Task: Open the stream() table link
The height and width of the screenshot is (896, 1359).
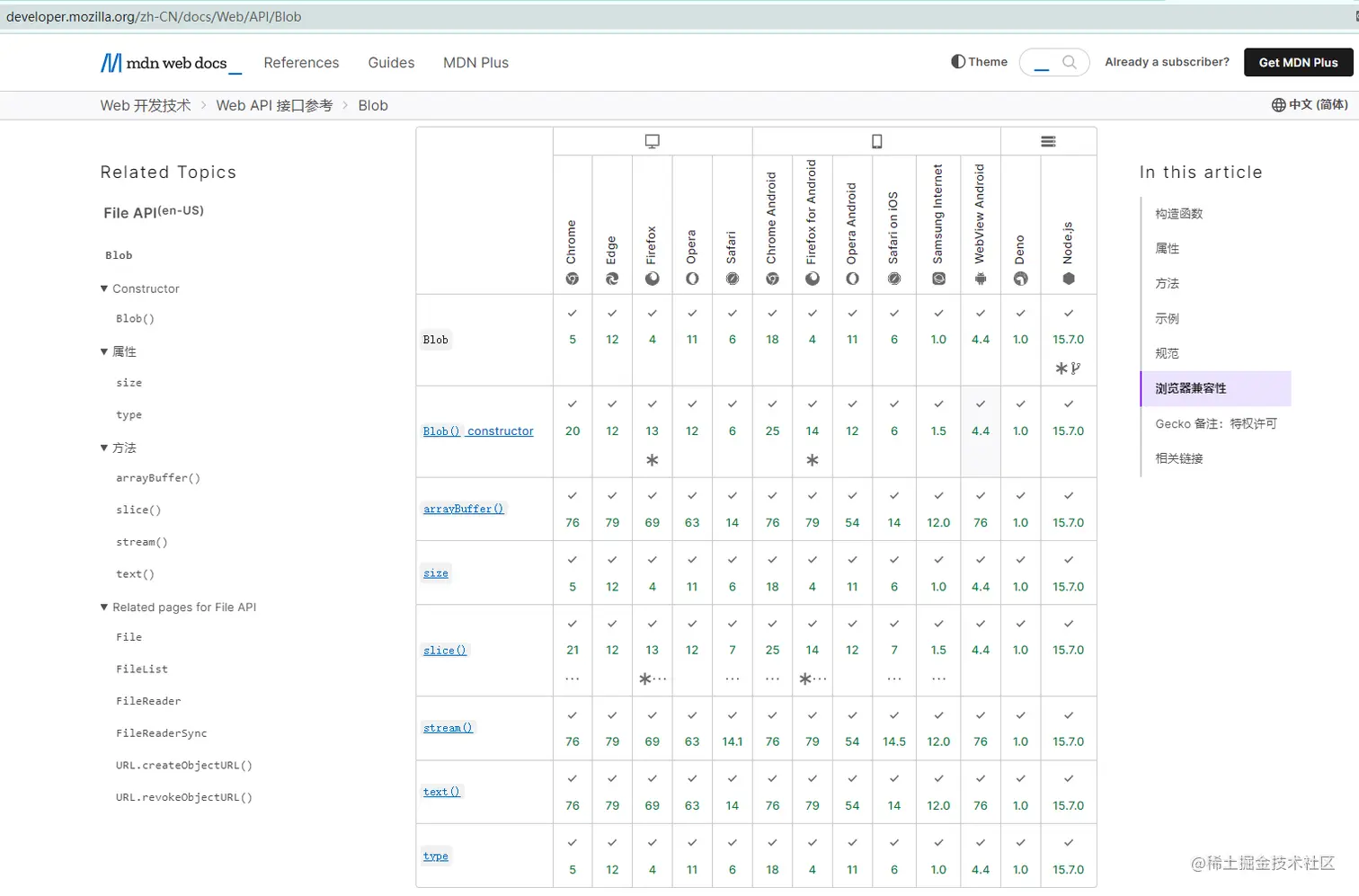Action: (x=448, y=728)
